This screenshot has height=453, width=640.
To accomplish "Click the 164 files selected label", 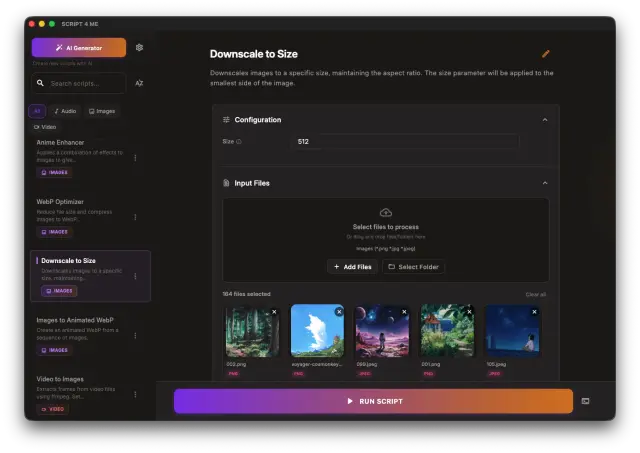I will (246, 294).
